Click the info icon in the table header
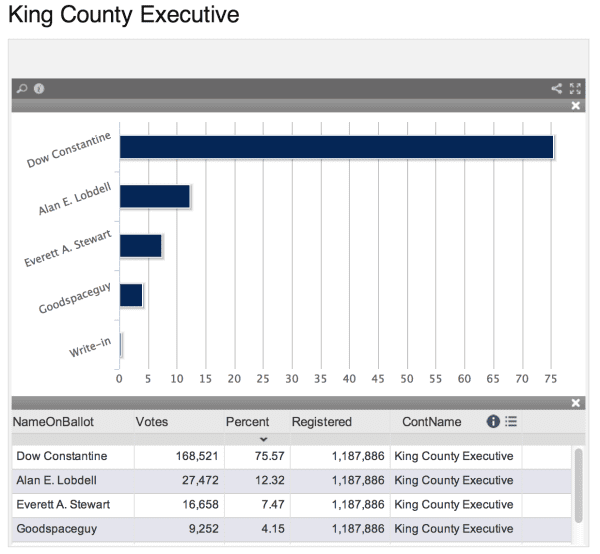The image size is (600, 554). [493, 422]
